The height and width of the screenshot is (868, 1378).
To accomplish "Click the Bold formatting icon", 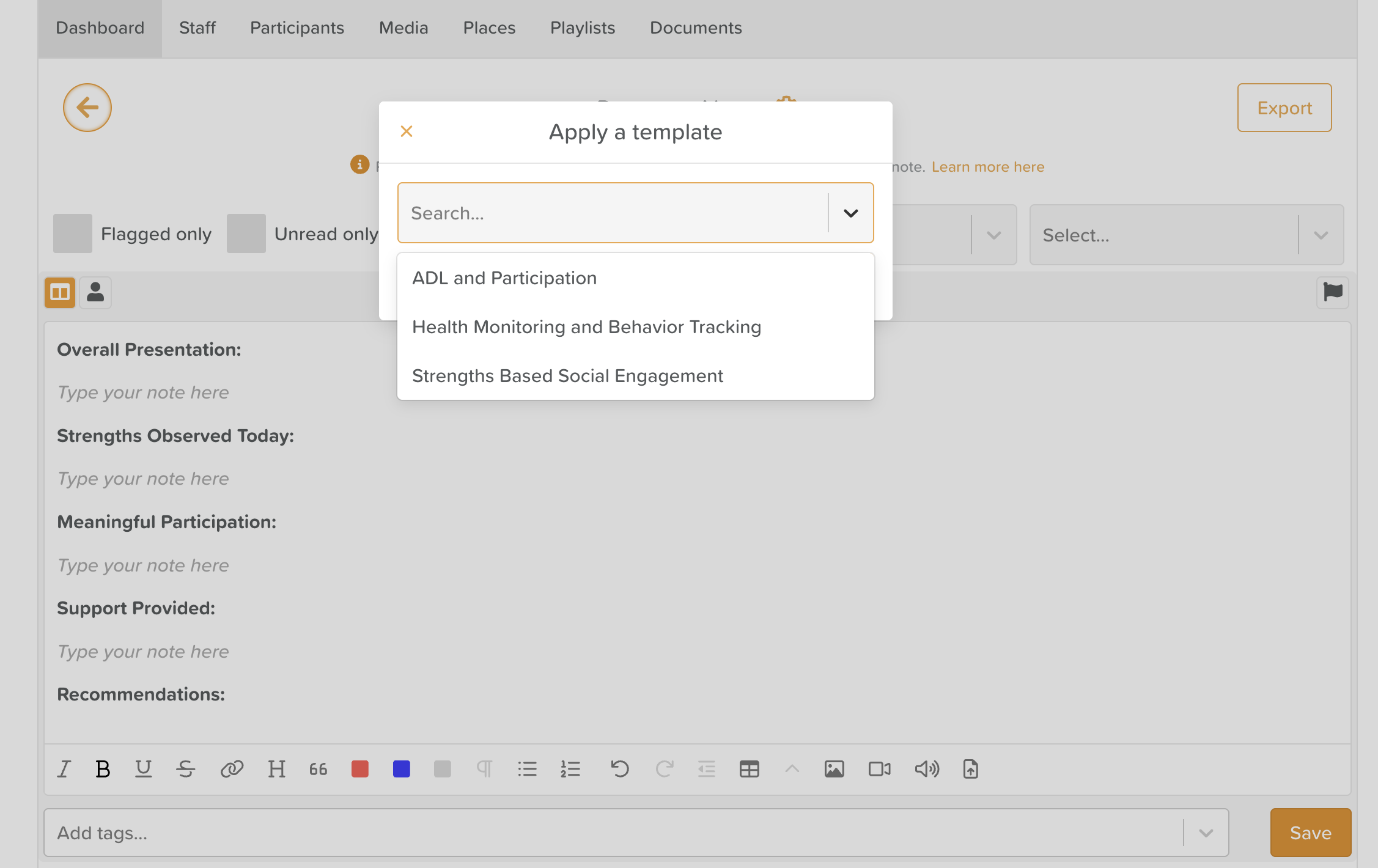I will point(103,769).
